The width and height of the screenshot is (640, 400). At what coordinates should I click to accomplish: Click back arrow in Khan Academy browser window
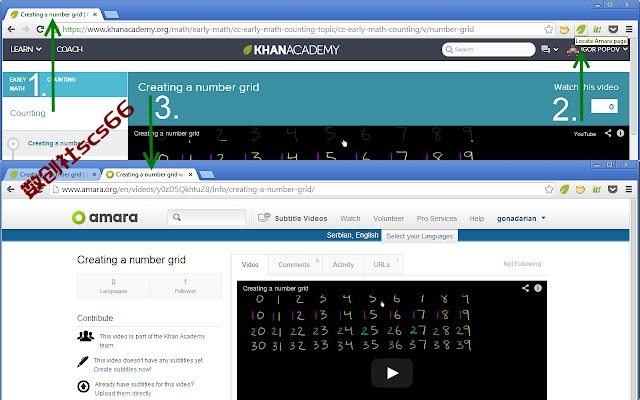point(11,29)
